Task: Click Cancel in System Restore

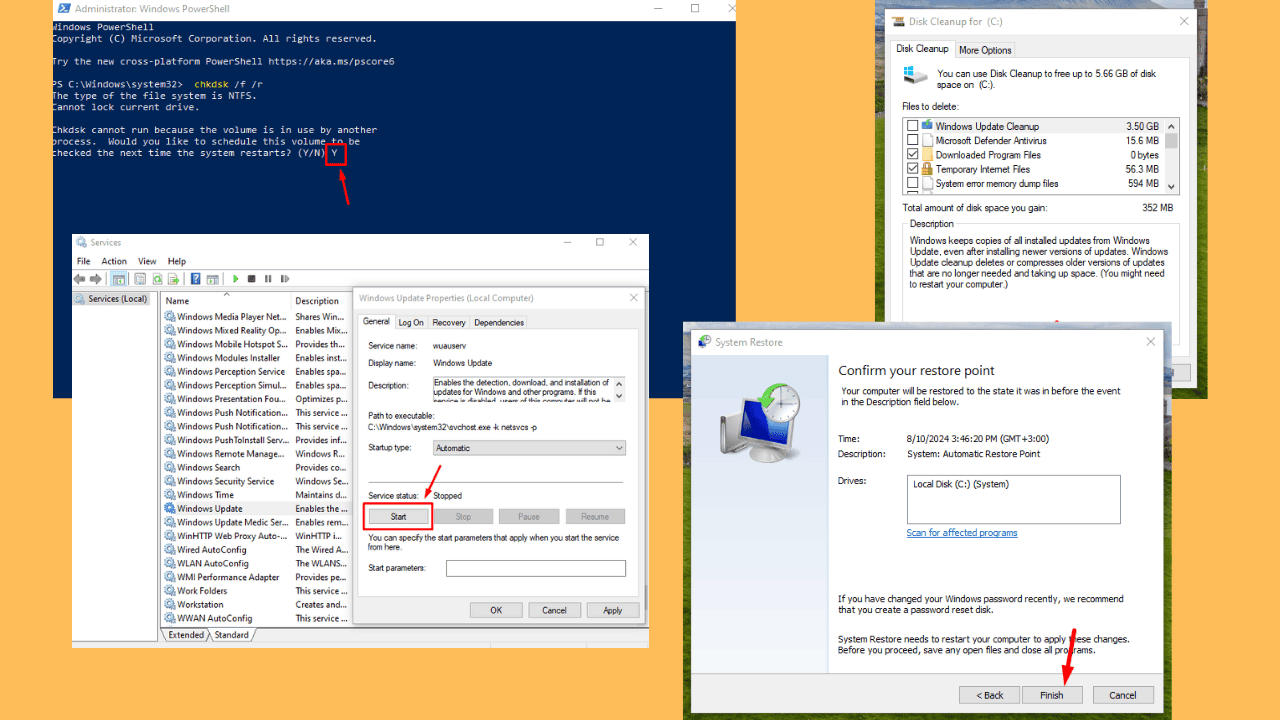Action: click(x=1123, y=695)
